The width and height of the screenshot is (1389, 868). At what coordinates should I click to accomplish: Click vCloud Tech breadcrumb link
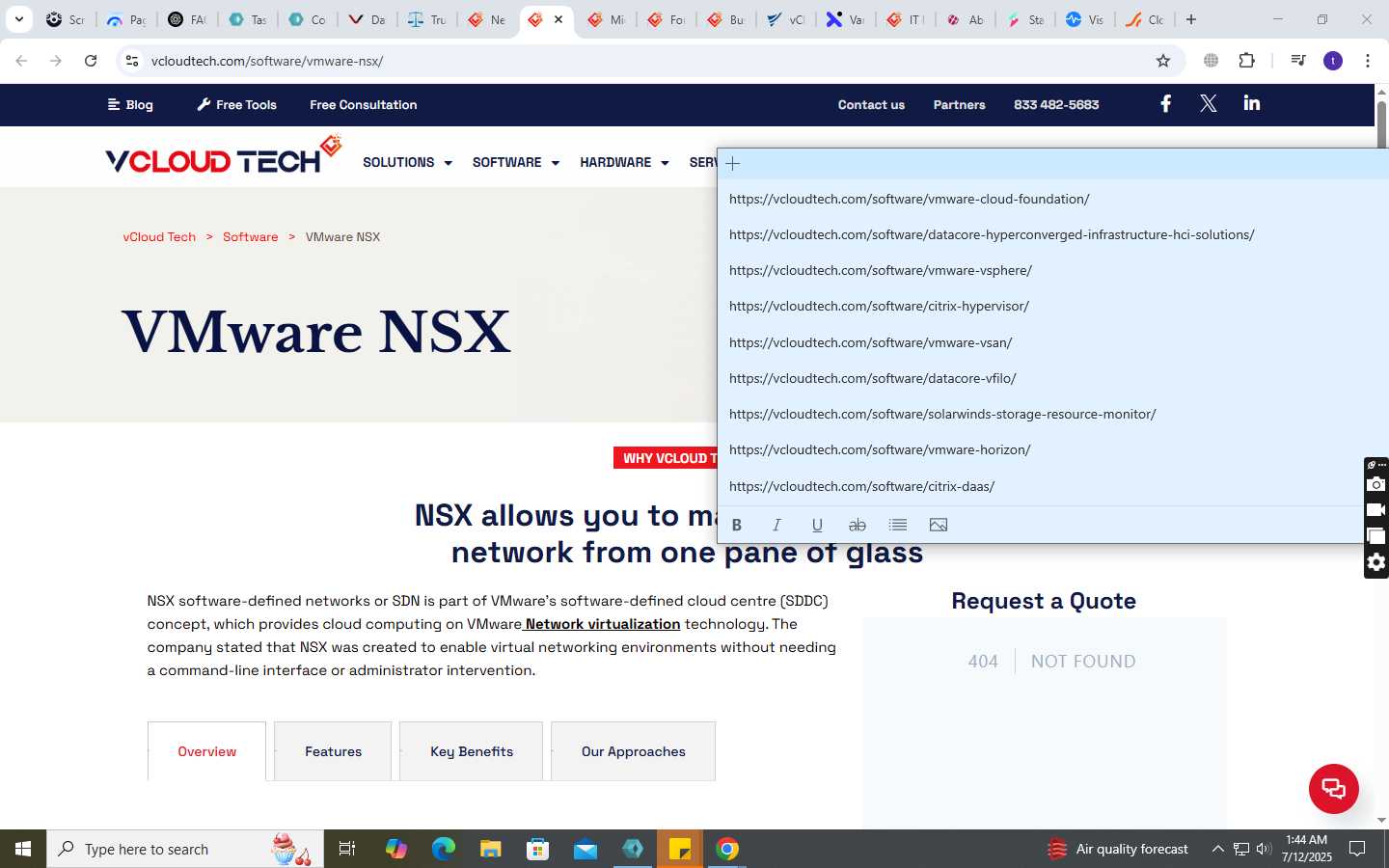point(159,236)
